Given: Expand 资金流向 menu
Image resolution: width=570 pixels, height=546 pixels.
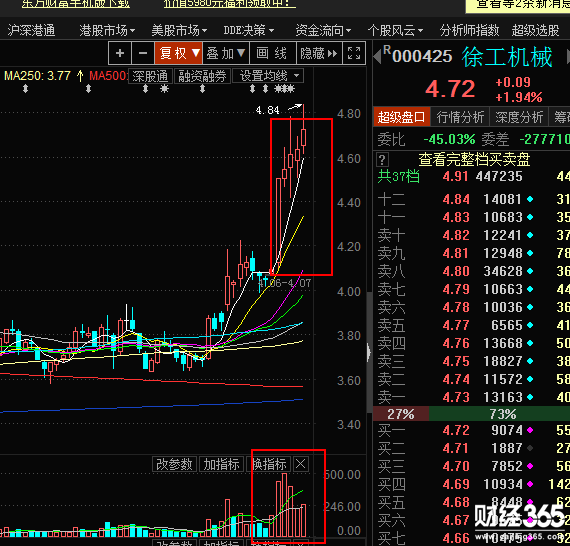Looking at the screenshot, I should [x=323, y=30].
